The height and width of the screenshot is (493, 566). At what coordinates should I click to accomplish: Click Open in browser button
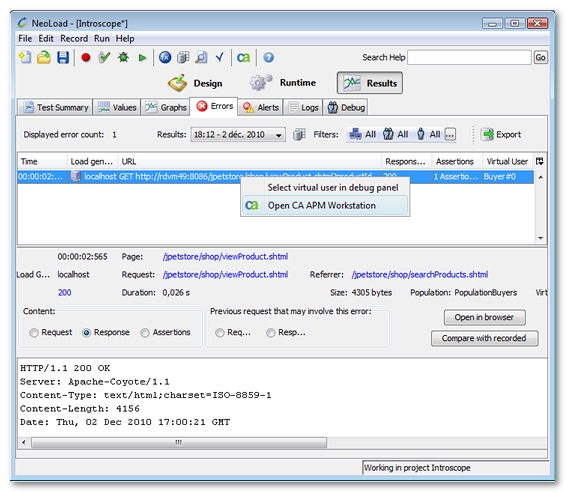(484, 317)
